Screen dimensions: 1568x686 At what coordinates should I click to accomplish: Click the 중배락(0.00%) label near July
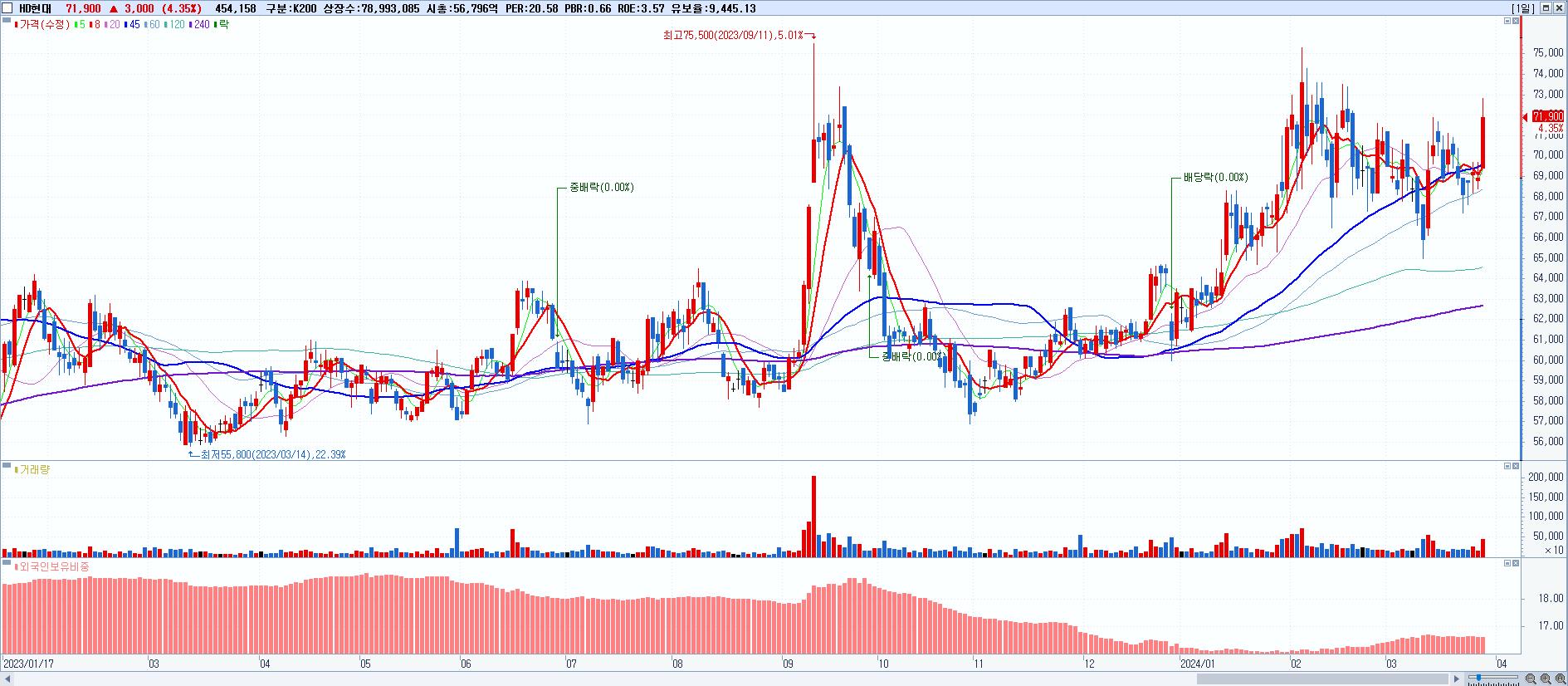(602, 188)
